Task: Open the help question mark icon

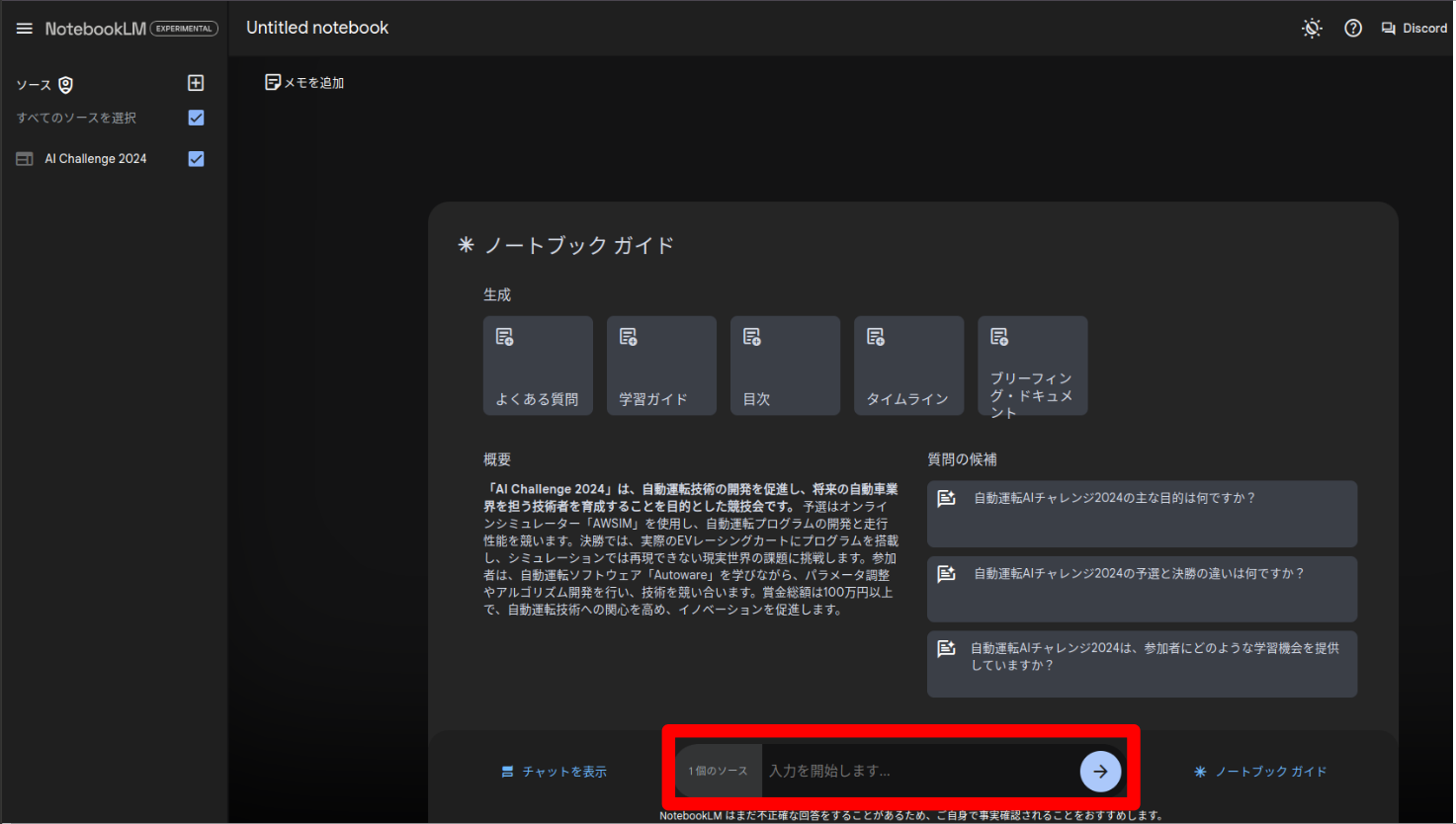Action: click(x=1353, y=29)
